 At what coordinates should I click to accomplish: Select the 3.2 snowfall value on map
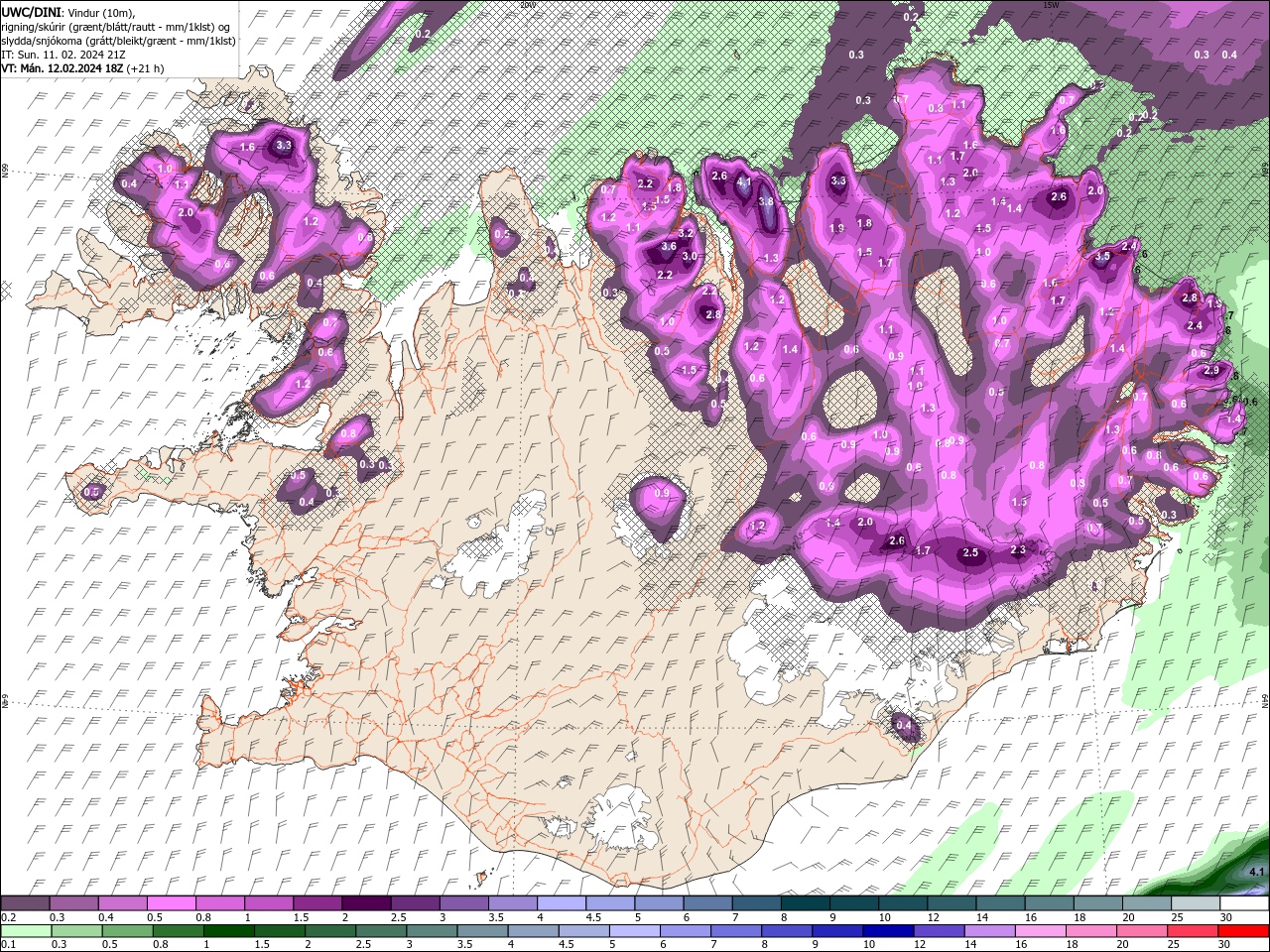685,234
